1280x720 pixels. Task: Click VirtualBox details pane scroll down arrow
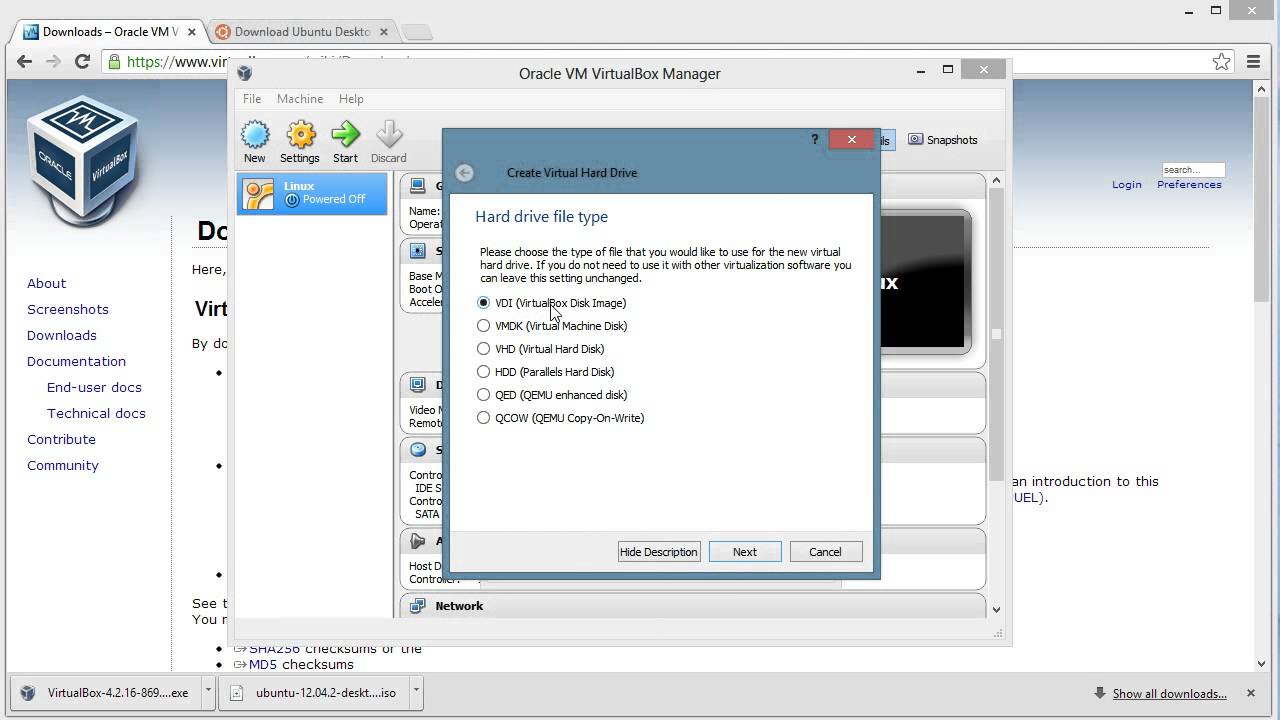tap(996, 609)
